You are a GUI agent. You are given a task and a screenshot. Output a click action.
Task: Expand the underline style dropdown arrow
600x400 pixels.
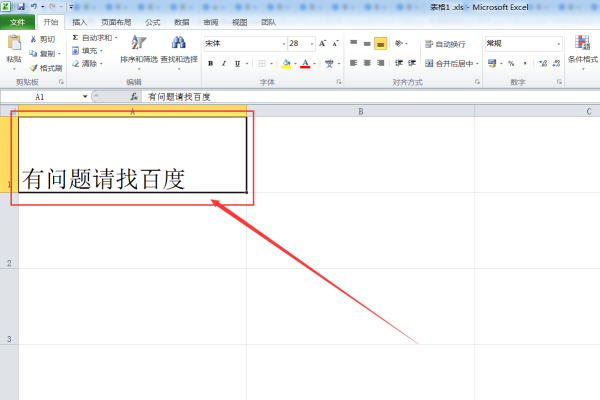(x=247, y=64)
